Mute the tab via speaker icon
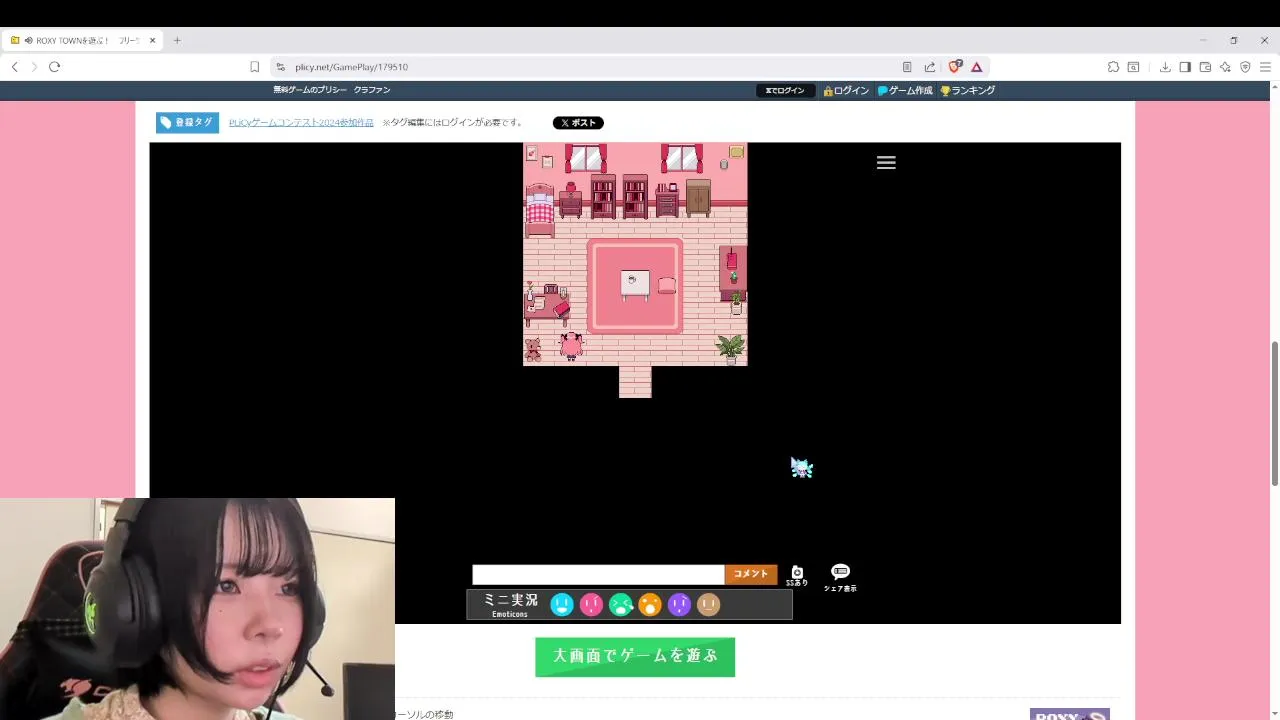Screen dimensions: 1280x720 tap(28, 40)
